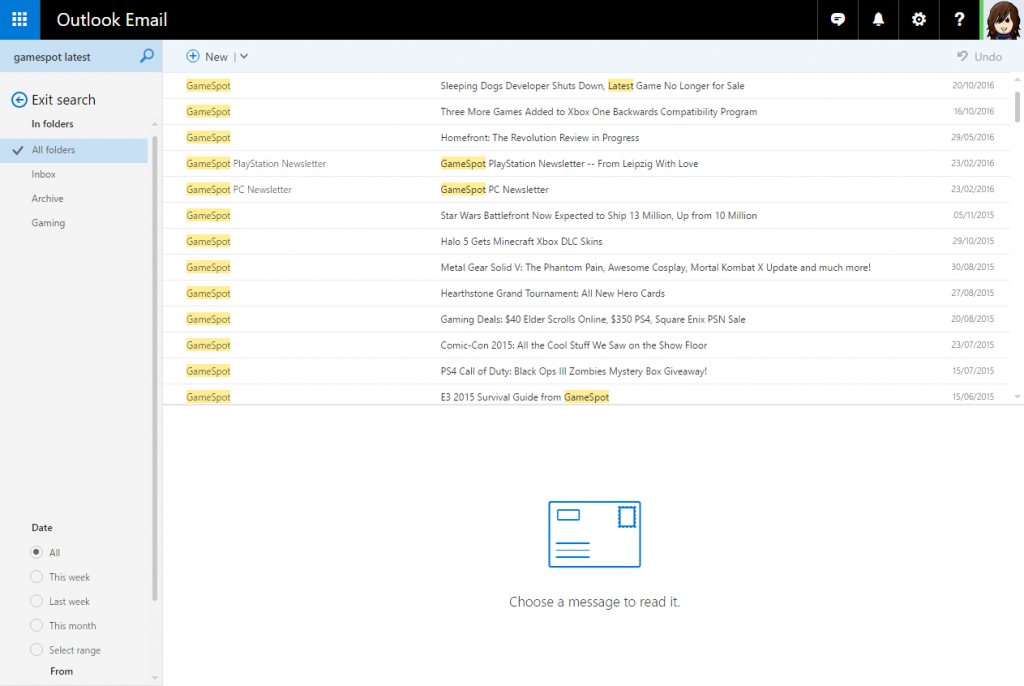Select the All date radio button
The height and width of the screenshot is (686, 1024).
(37, 552)
